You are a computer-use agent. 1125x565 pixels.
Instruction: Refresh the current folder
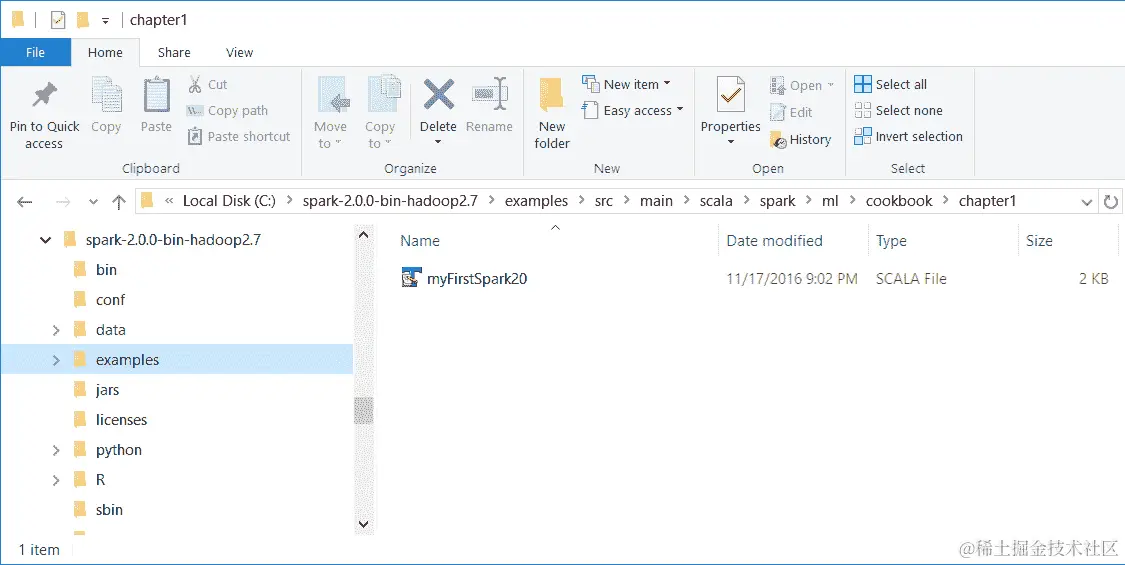1111,202
